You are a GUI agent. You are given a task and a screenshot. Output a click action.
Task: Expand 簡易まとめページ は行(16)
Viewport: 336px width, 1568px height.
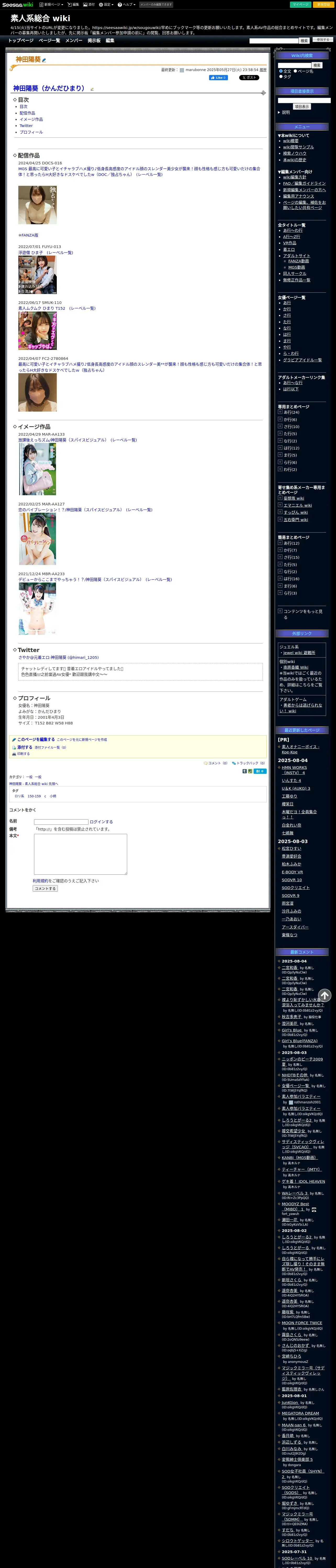pyautogui.click(x=280, y=579)
